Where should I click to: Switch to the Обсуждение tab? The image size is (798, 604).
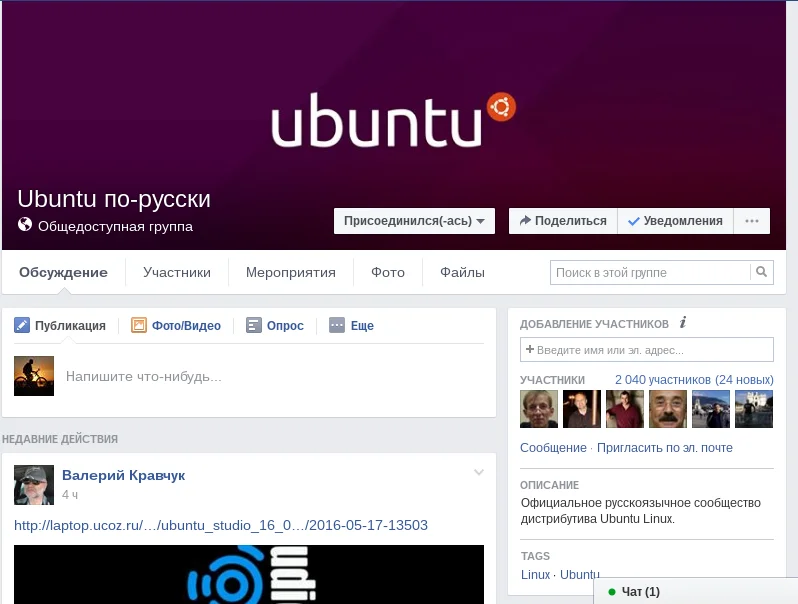[x=64, y=272]
